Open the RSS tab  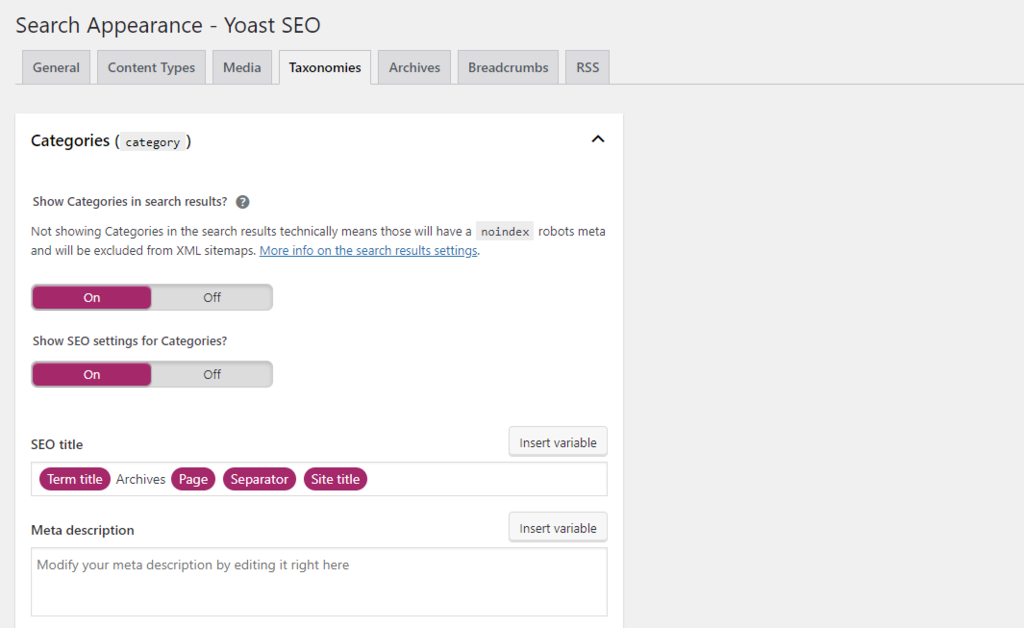tap(587, 67)
